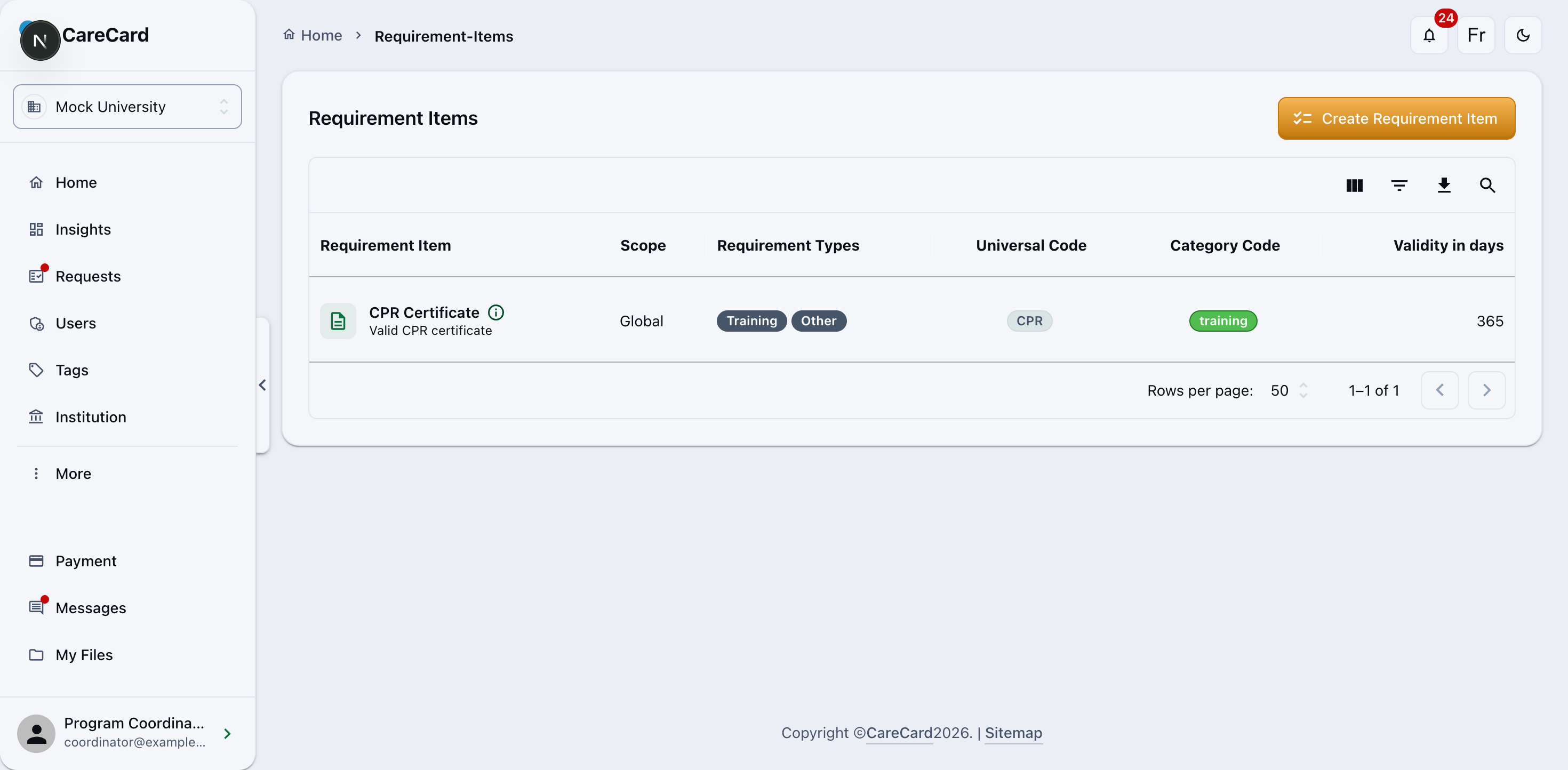Click the Home sidebar house icon
The image size is (1568, 770).
[36, 182]
